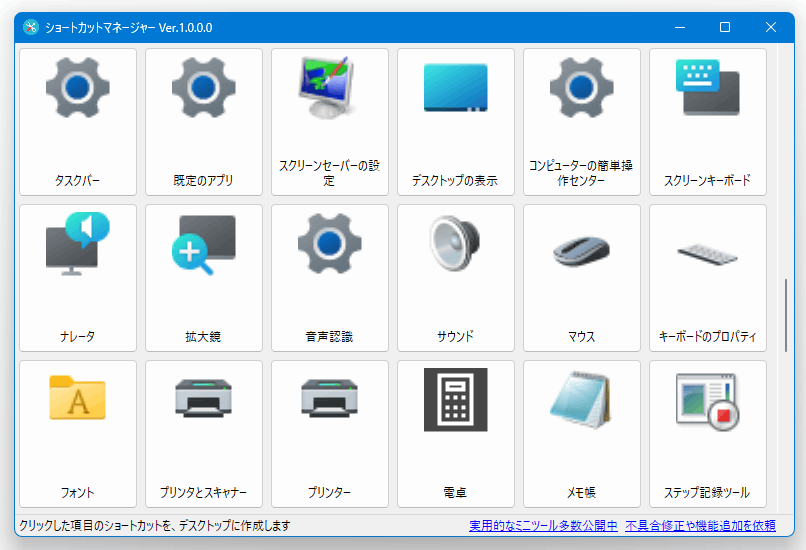Select the 音声認識 tile
Image resolution: width=806 pixels, height=550 pixels.
pos(330,277)
